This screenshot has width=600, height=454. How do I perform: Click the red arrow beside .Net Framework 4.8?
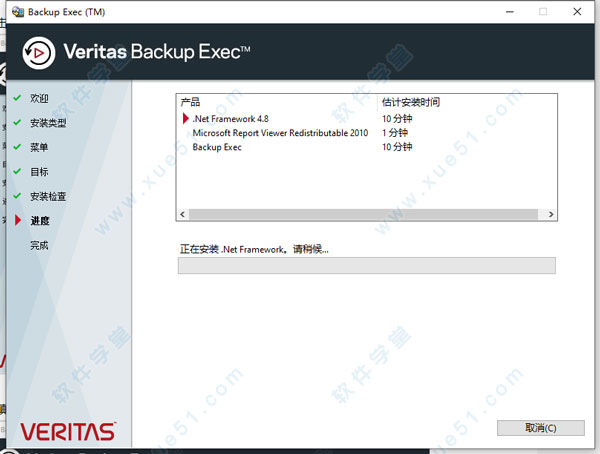coord(186,119)
